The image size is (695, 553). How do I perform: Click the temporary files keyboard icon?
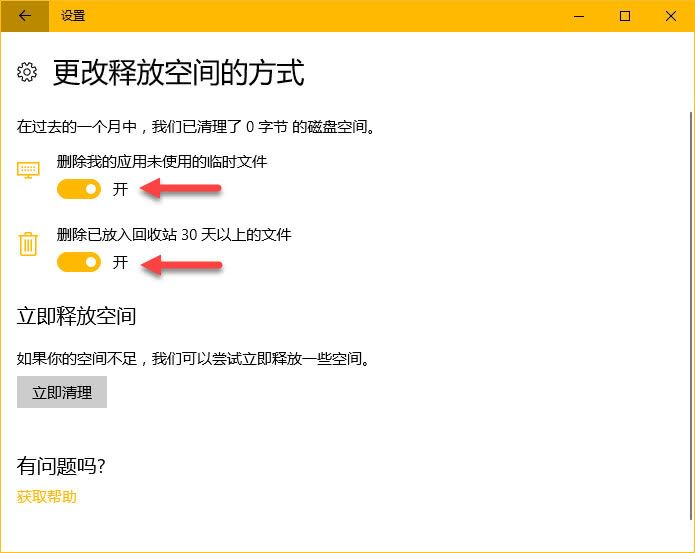(28, 170)
